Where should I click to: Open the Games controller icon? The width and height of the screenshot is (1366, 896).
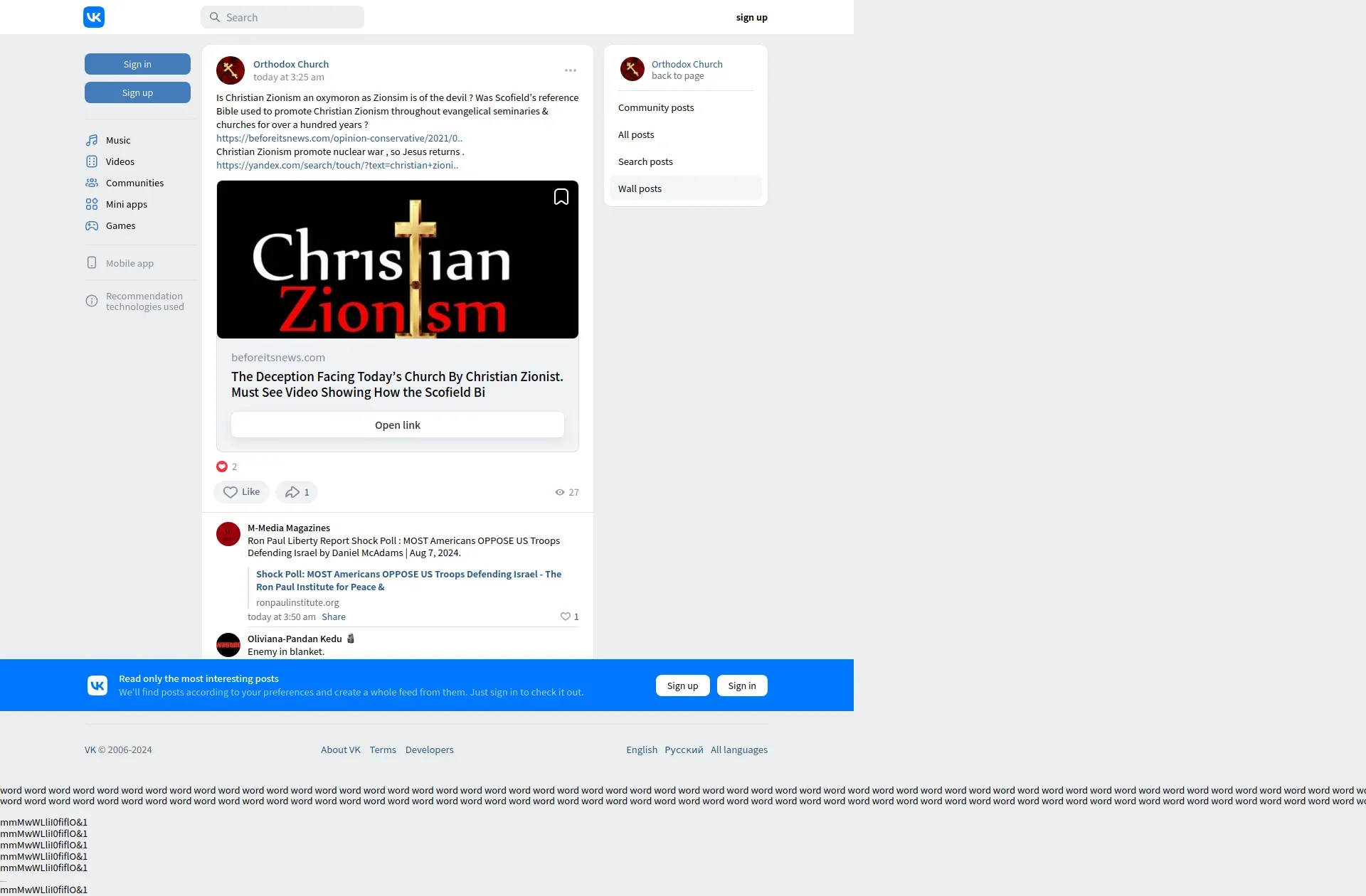click(x=92, y=225)
